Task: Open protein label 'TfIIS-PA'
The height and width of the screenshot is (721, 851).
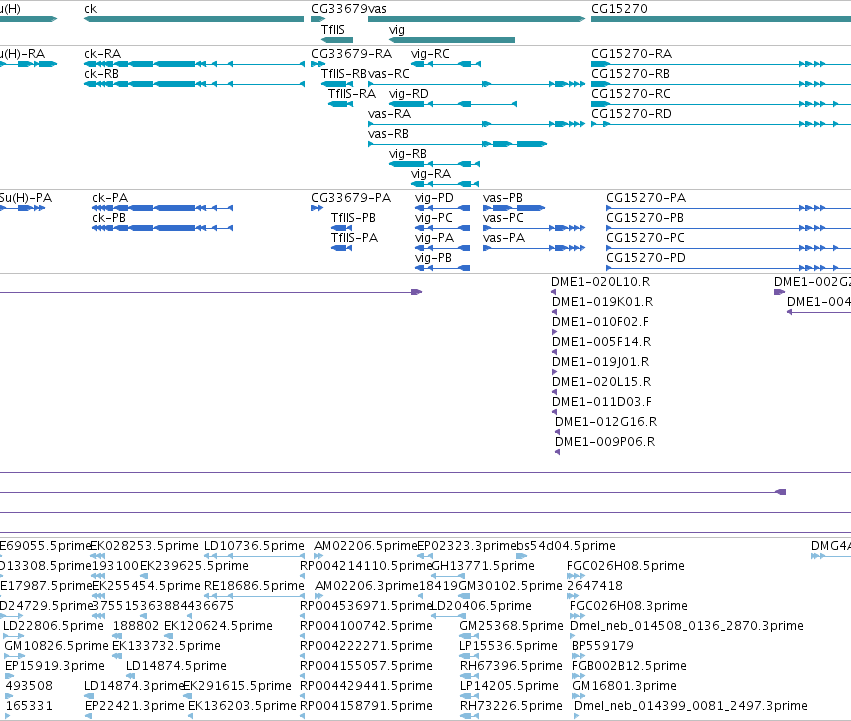Action: pos(354,238)
